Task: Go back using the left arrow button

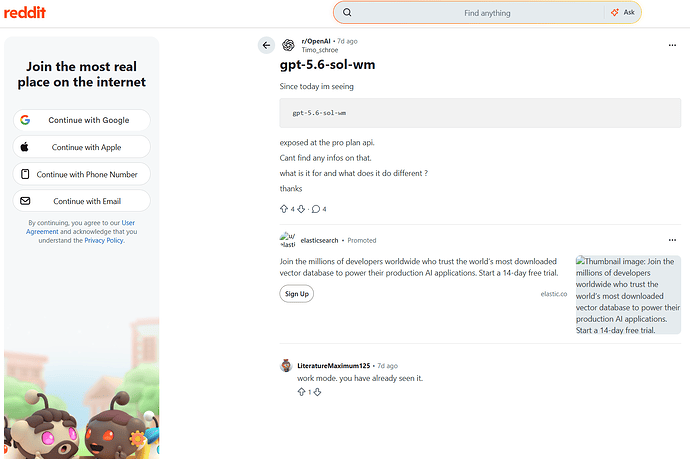Action: click(266, 45)
